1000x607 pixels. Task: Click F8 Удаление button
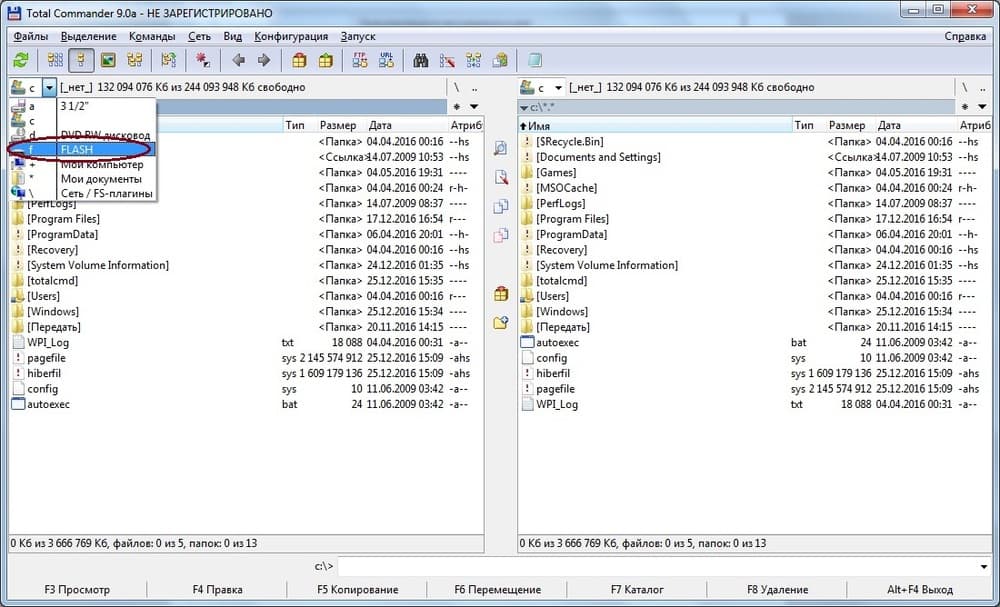tap(777, 590)
